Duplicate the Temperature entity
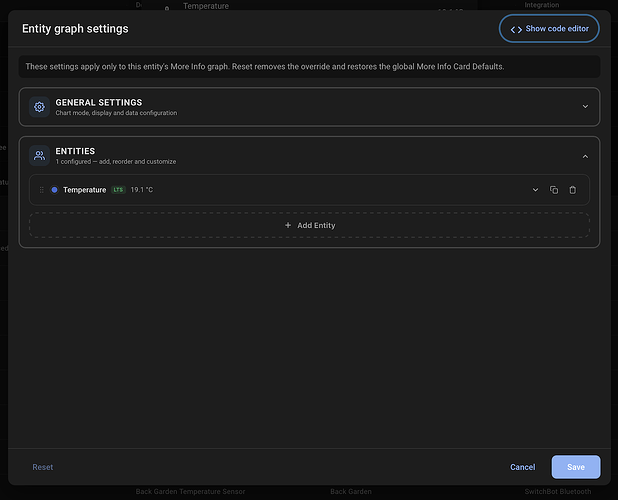The height and width of the screenshot is (500, 618). click(554, 190)
